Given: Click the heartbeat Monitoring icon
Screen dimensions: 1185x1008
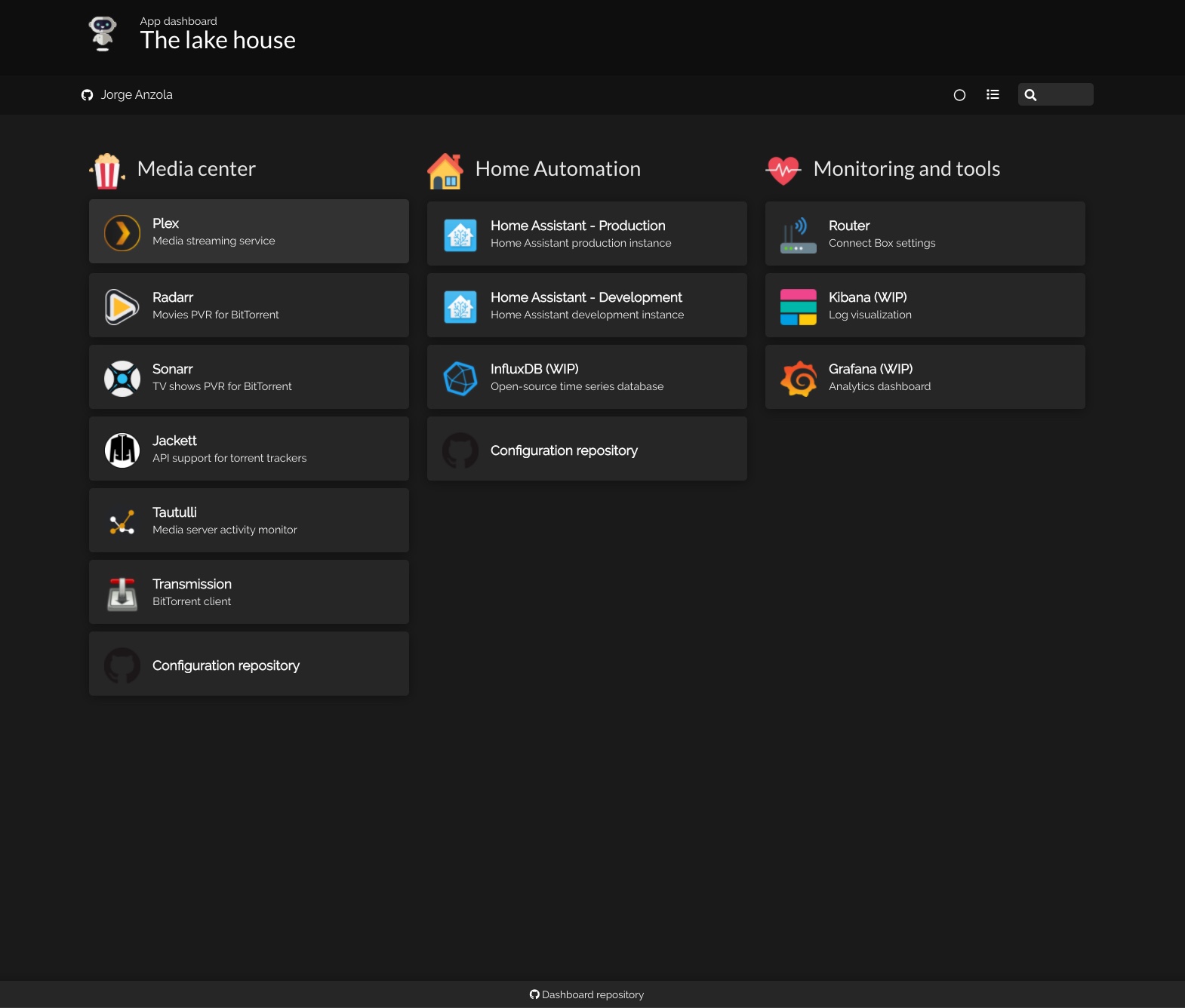Looking at the screenshot, I should (x=783, y=171).
